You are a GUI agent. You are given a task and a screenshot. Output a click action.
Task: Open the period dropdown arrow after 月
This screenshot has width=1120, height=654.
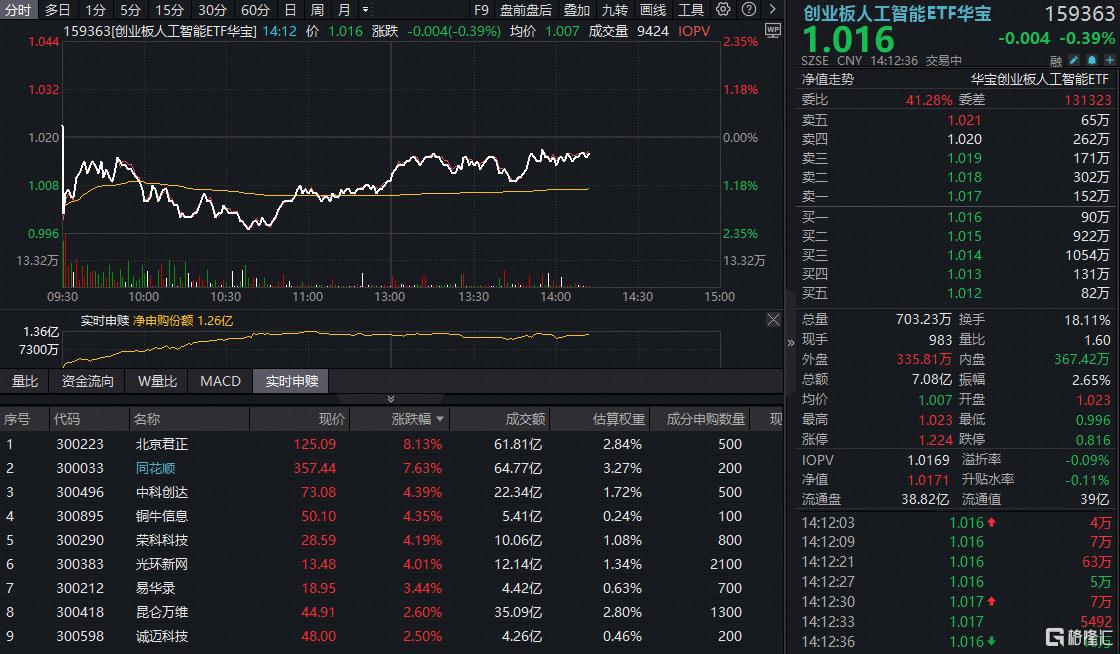click(x=366, y=10)
